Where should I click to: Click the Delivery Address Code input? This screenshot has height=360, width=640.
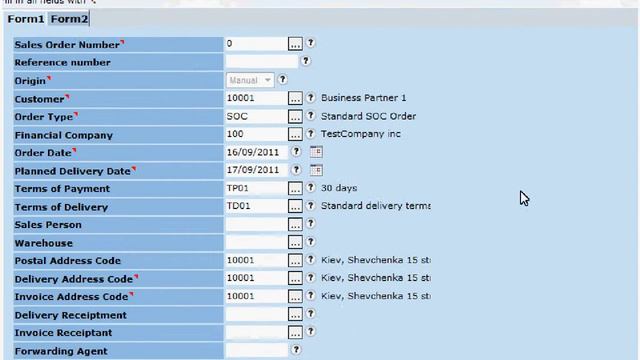pyautogui.click(x=256, y=278)
